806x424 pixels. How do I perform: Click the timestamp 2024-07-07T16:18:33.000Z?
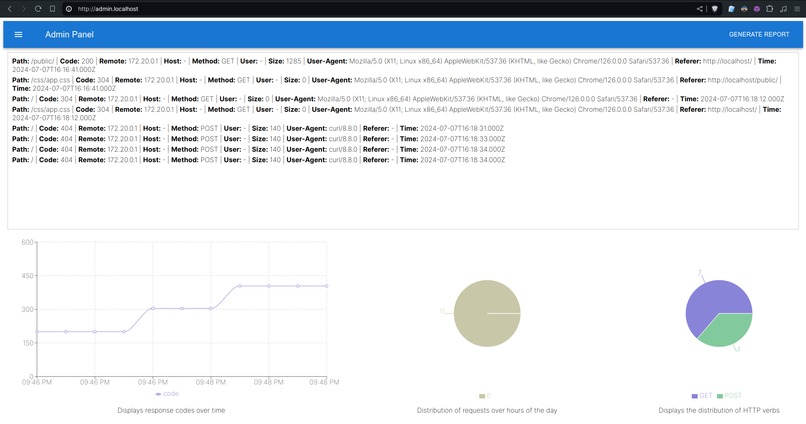click(462, 139)
